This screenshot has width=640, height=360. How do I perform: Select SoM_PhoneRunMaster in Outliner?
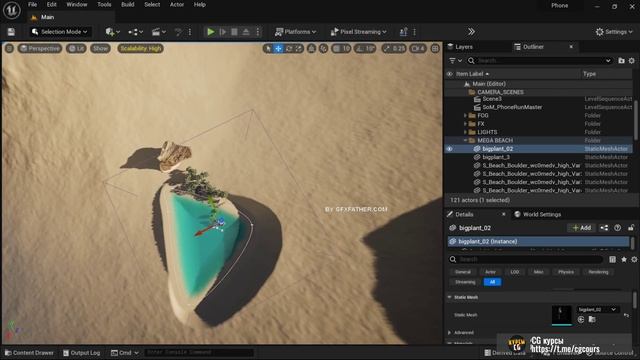tap(512, 107)
